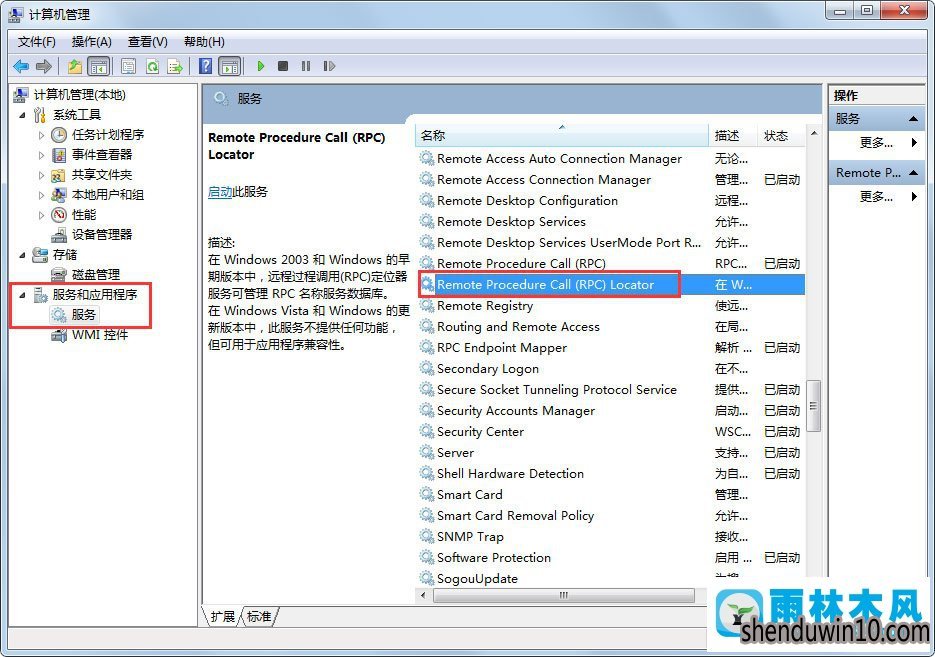935x657 pixels.
Task: Click the gear icon beside Security Center
Action: pos(426,432)
